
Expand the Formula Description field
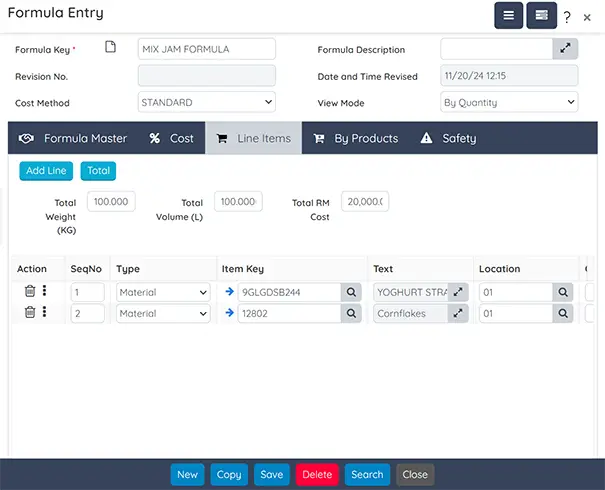pyautogui.click(x=565, y=49)
